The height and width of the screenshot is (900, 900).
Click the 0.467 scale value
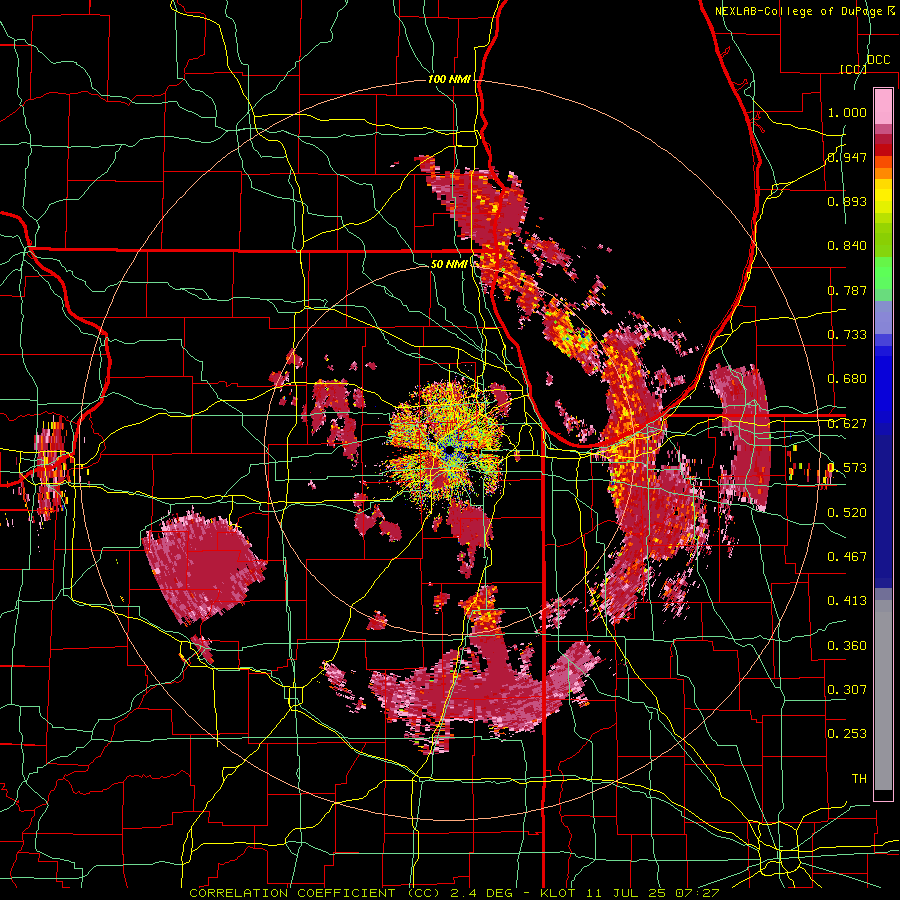pyautogui.click(x=847, y=556)
